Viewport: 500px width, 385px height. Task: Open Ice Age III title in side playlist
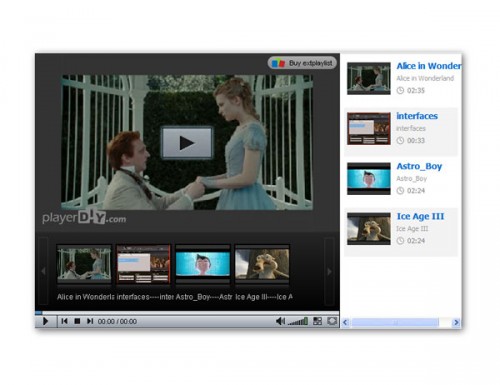pyautogui.click(x=420, y=217)
